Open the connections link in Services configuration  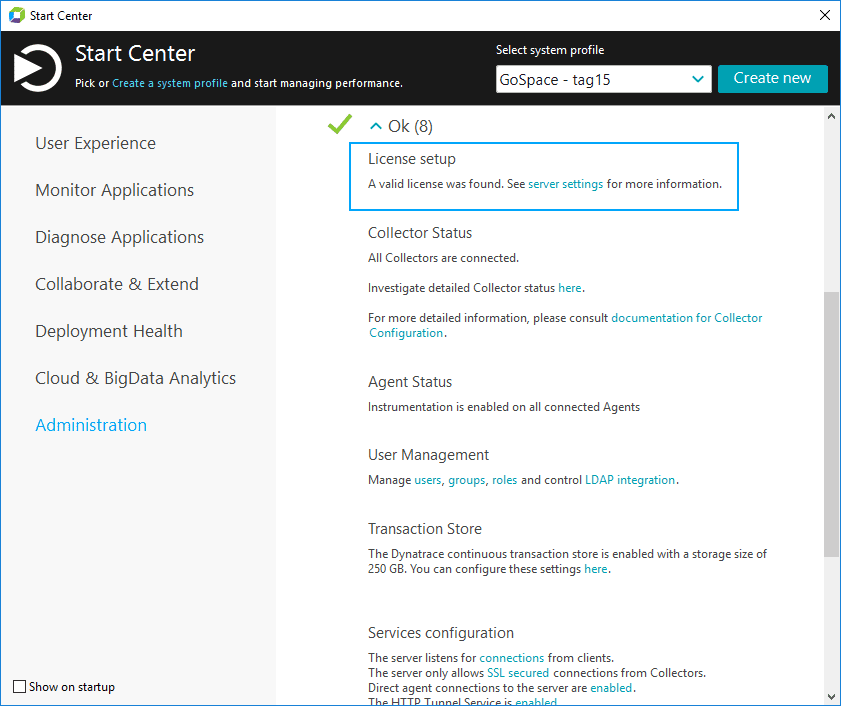(x=512, y=658)
